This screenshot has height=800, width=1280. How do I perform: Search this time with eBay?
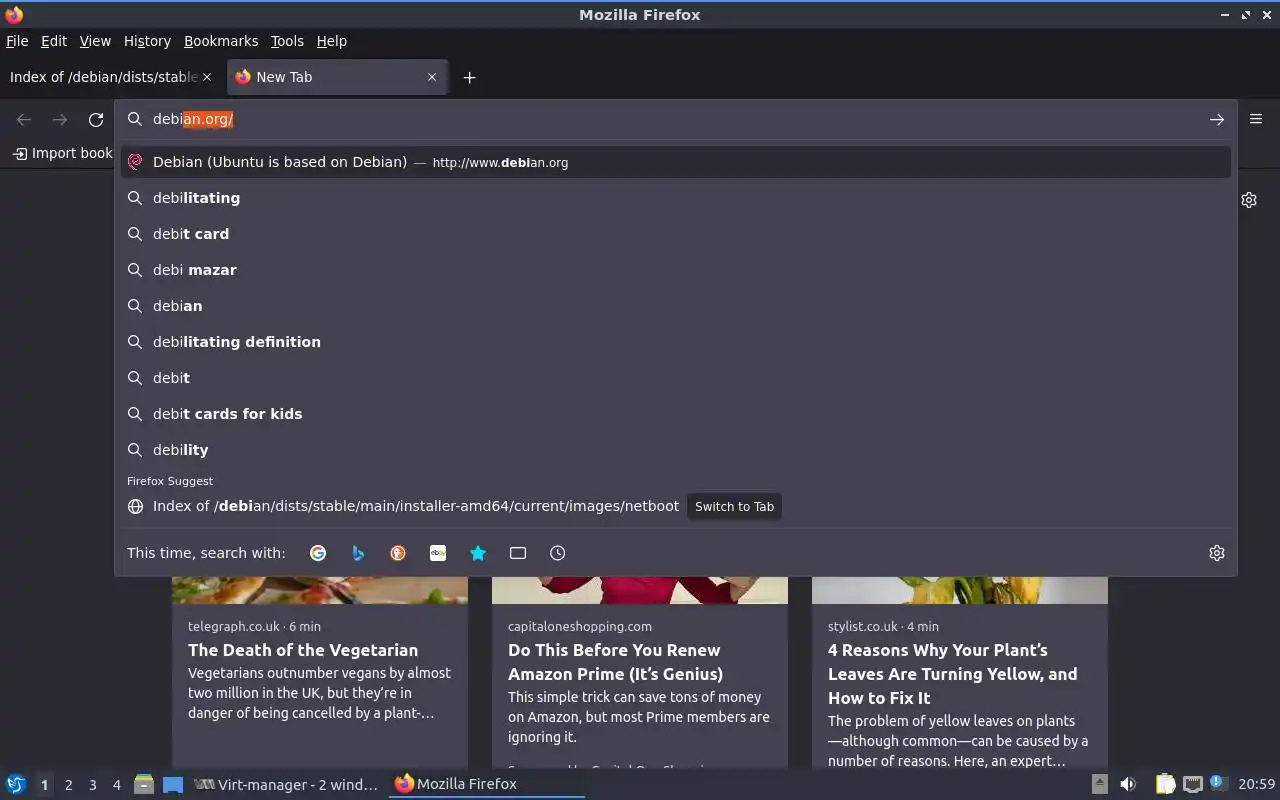[x=438, y=553]
